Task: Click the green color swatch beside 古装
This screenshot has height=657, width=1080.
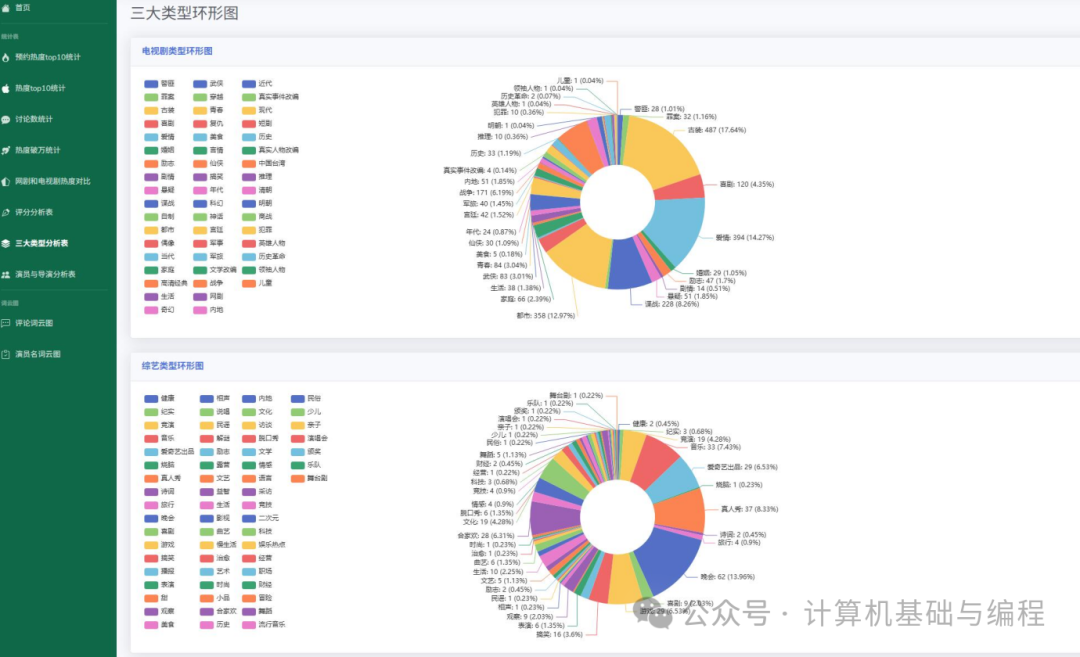Action: click(150, 109)
